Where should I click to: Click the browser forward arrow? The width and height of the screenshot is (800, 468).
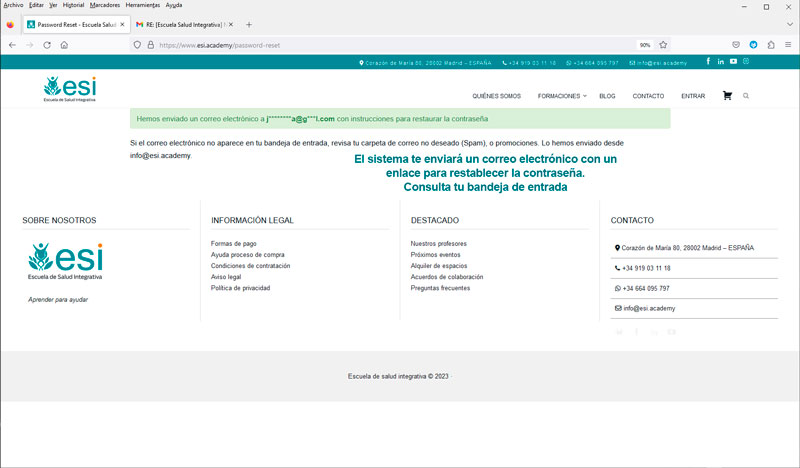(30, 45)
